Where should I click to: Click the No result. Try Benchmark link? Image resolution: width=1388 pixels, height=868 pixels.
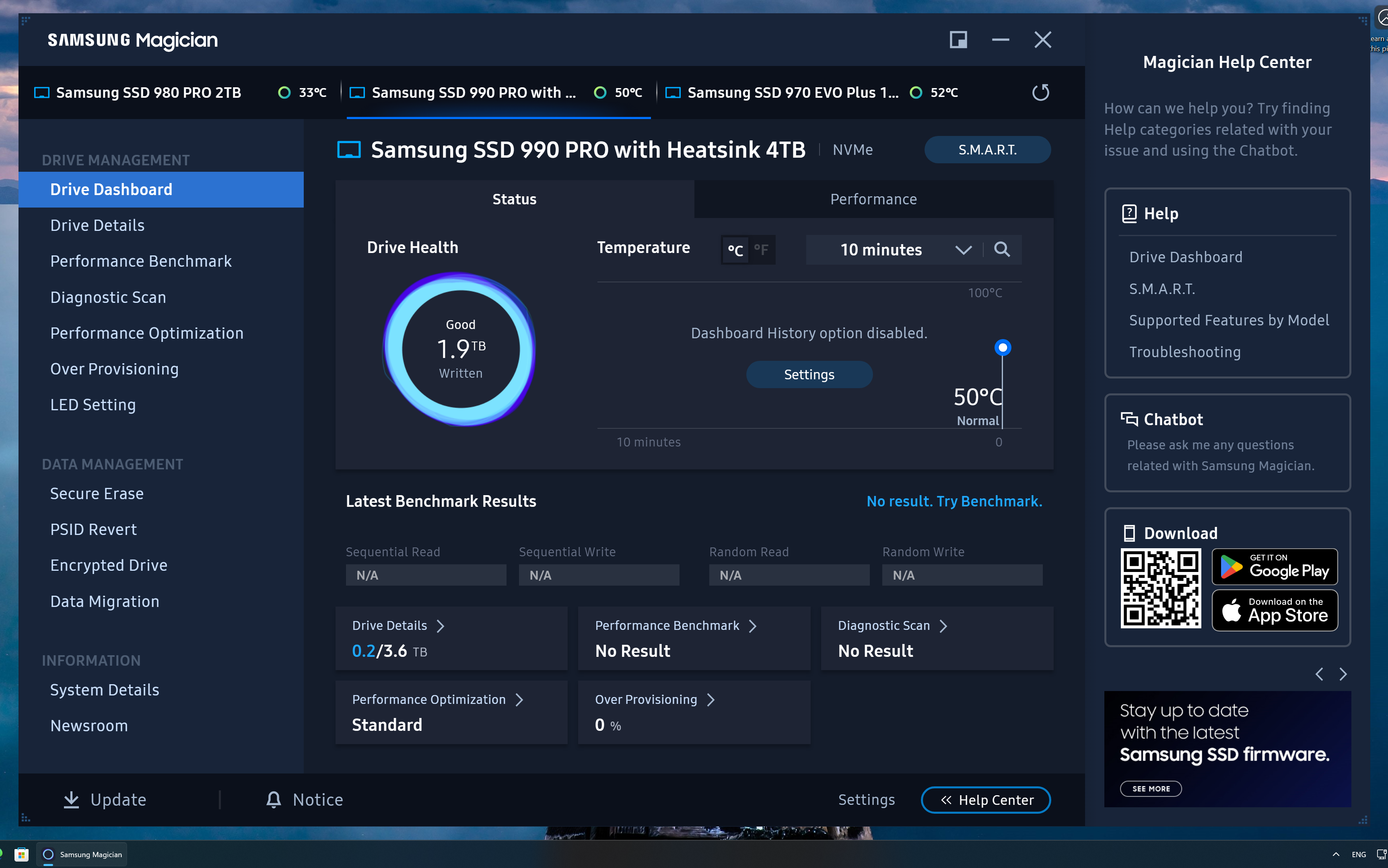(x=953, y=501)
